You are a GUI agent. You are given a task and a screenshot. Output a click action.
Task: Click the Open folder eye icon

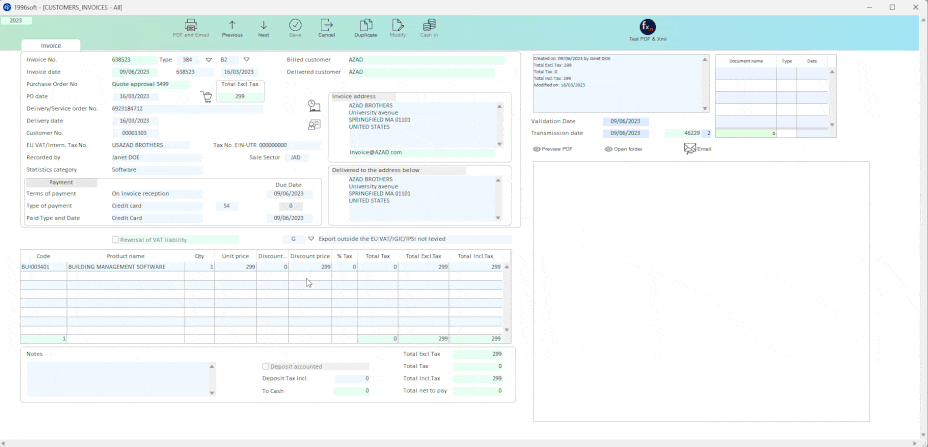(x=608, y=149)
